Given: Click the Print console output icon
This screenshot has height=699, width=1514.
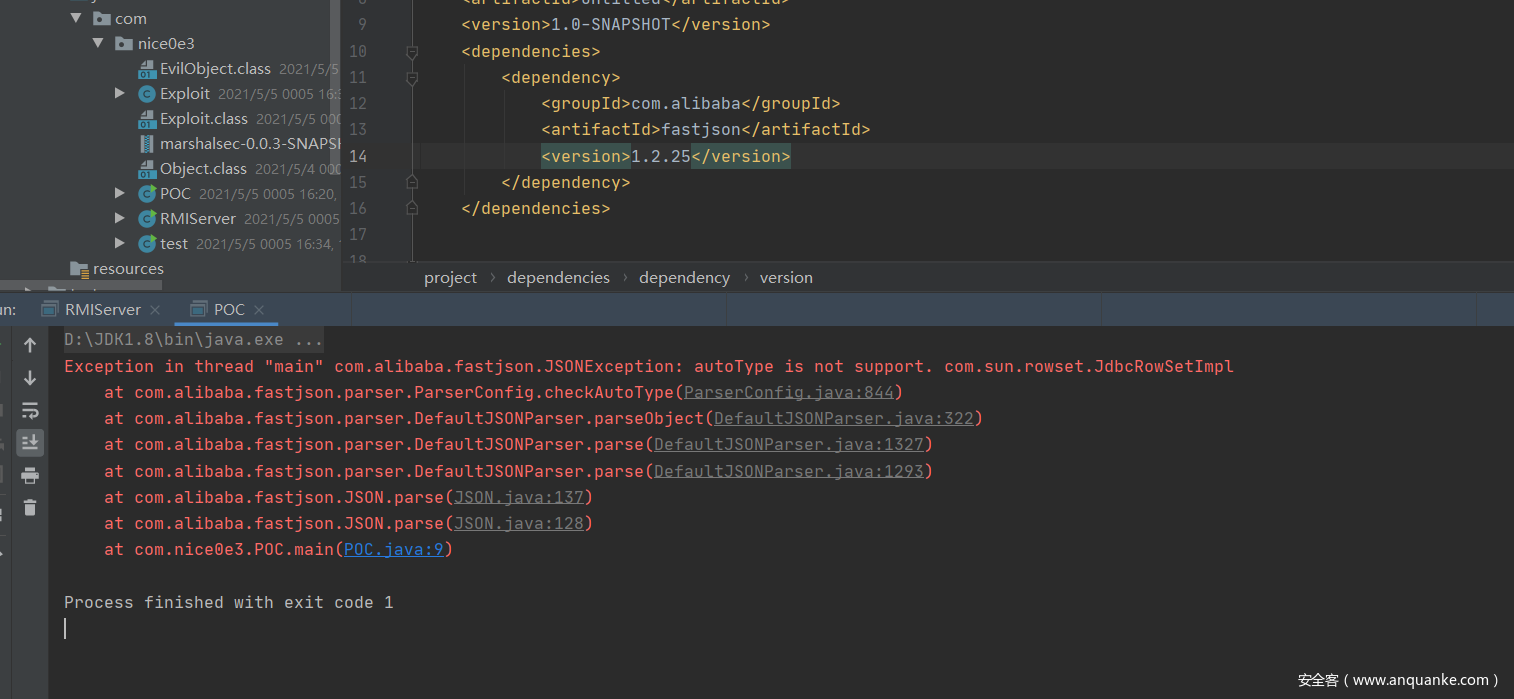Looking at the screenshot, I should pos(30,475).
